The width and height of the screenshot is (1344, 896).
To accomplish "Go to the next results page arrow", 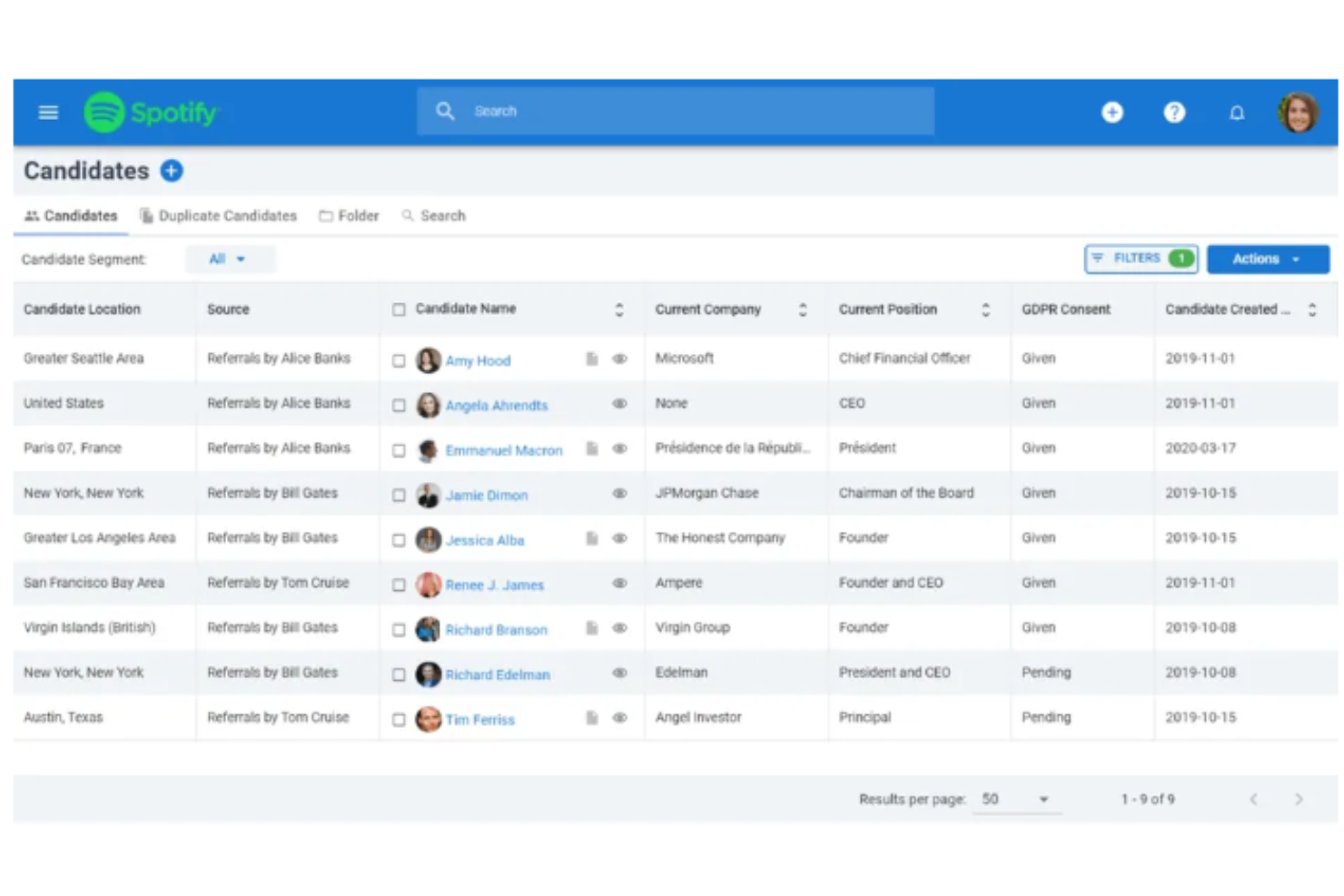I will point(1299,800).
